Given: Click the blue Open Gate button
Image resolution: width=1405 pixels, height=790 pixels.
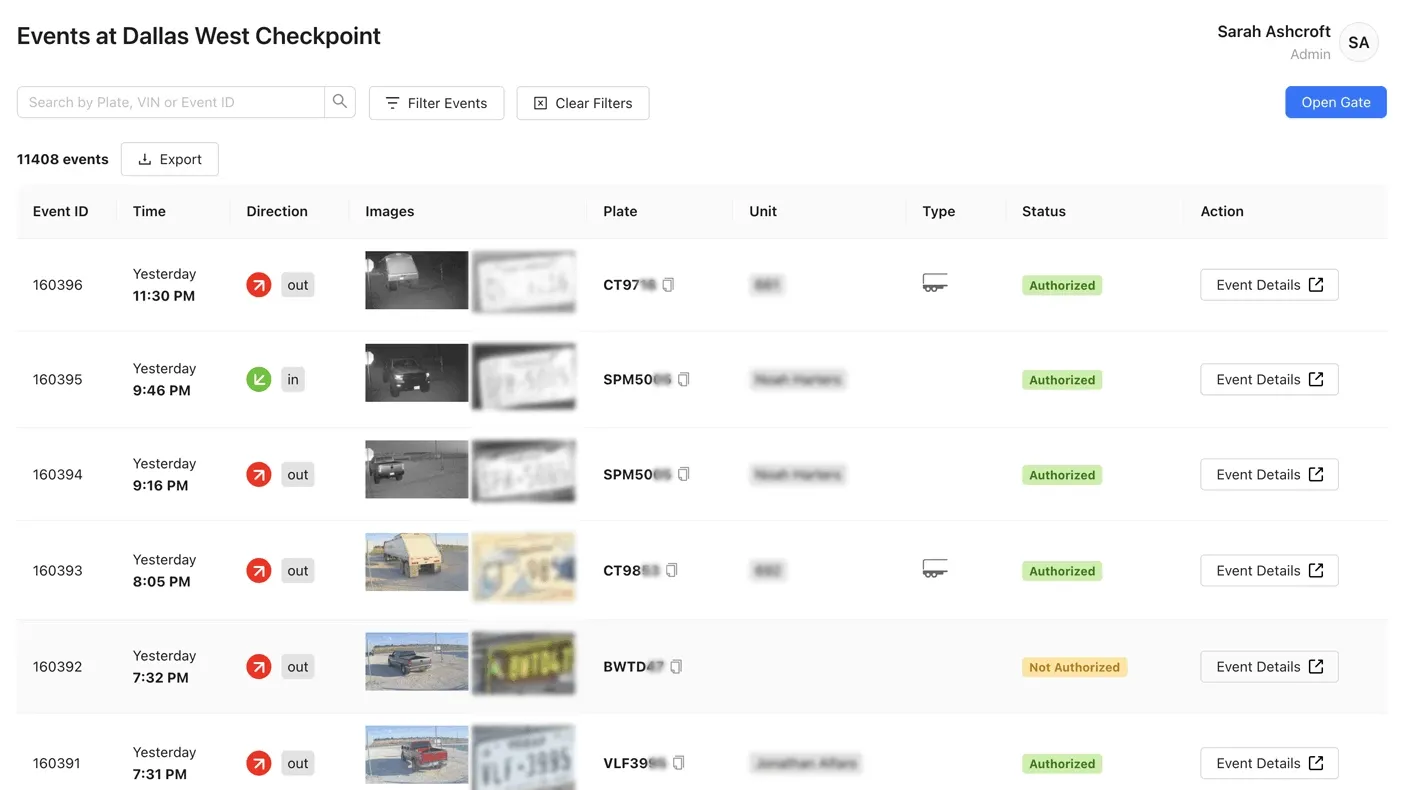Looking at the screenshot, I should coord(1335,102).
